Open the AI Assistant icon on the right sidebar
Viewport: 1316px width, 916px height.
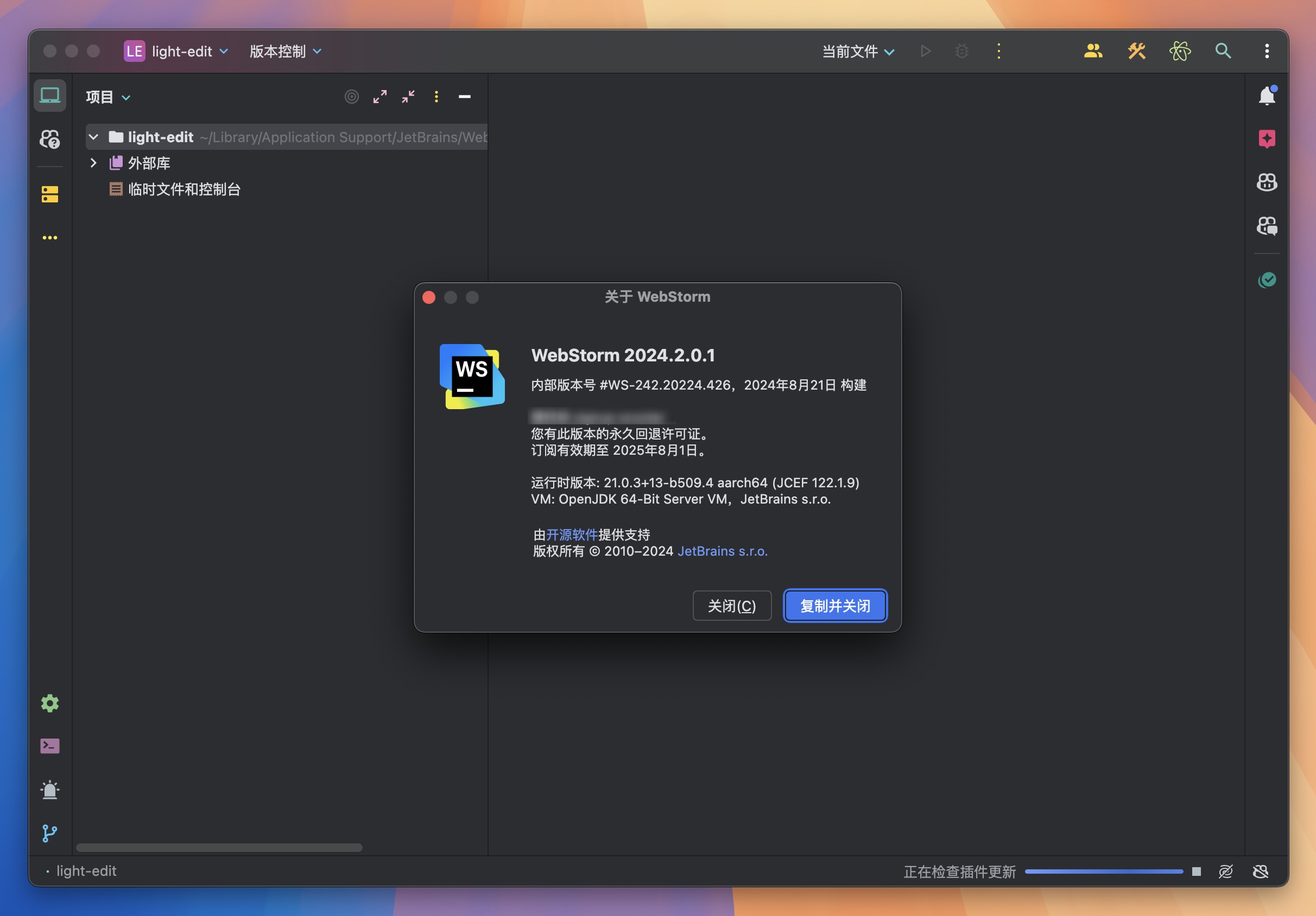click(x=1267, y=138)
